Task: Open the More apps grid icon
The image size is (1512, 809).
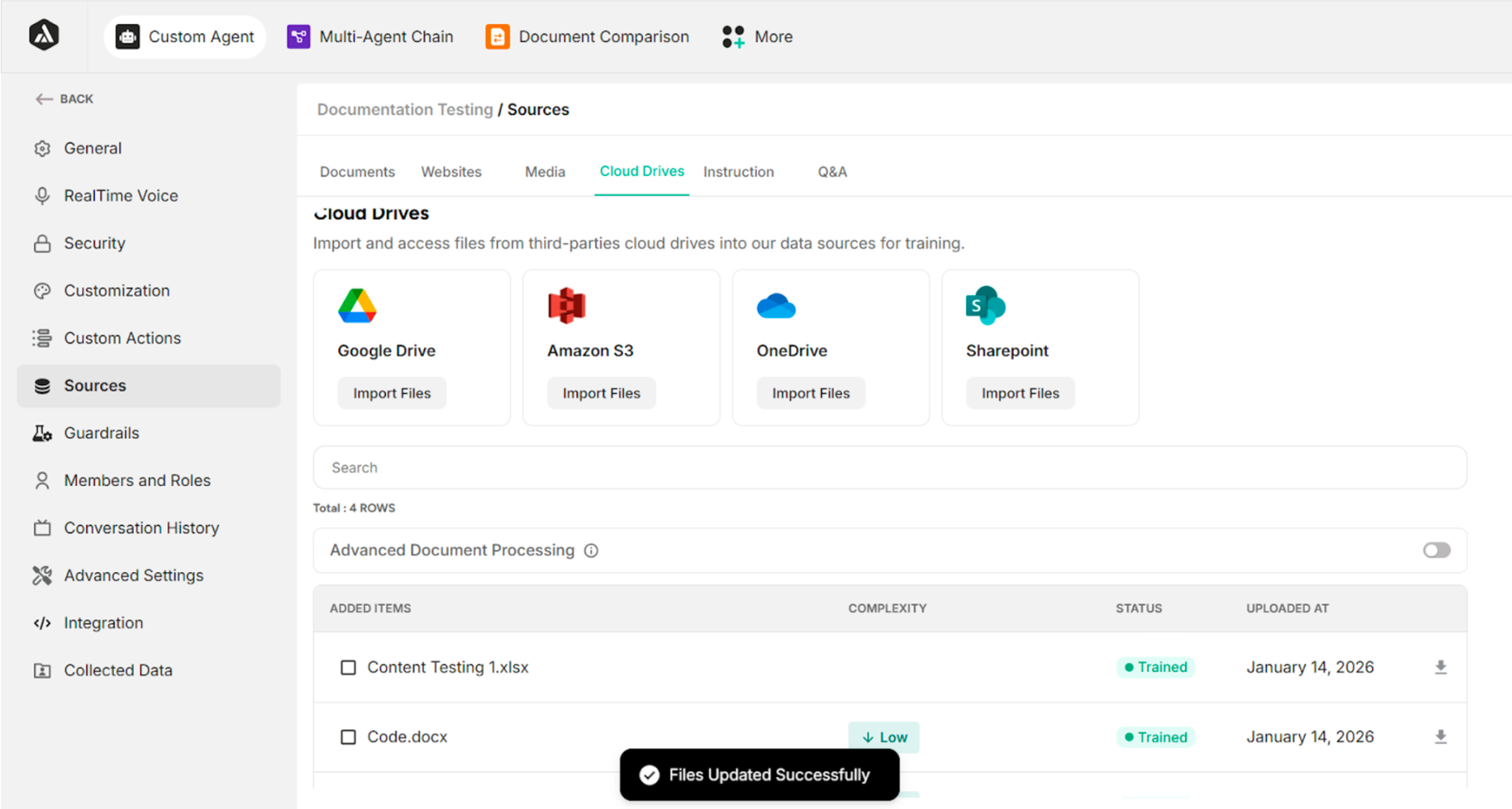Action: pos(733,36)
